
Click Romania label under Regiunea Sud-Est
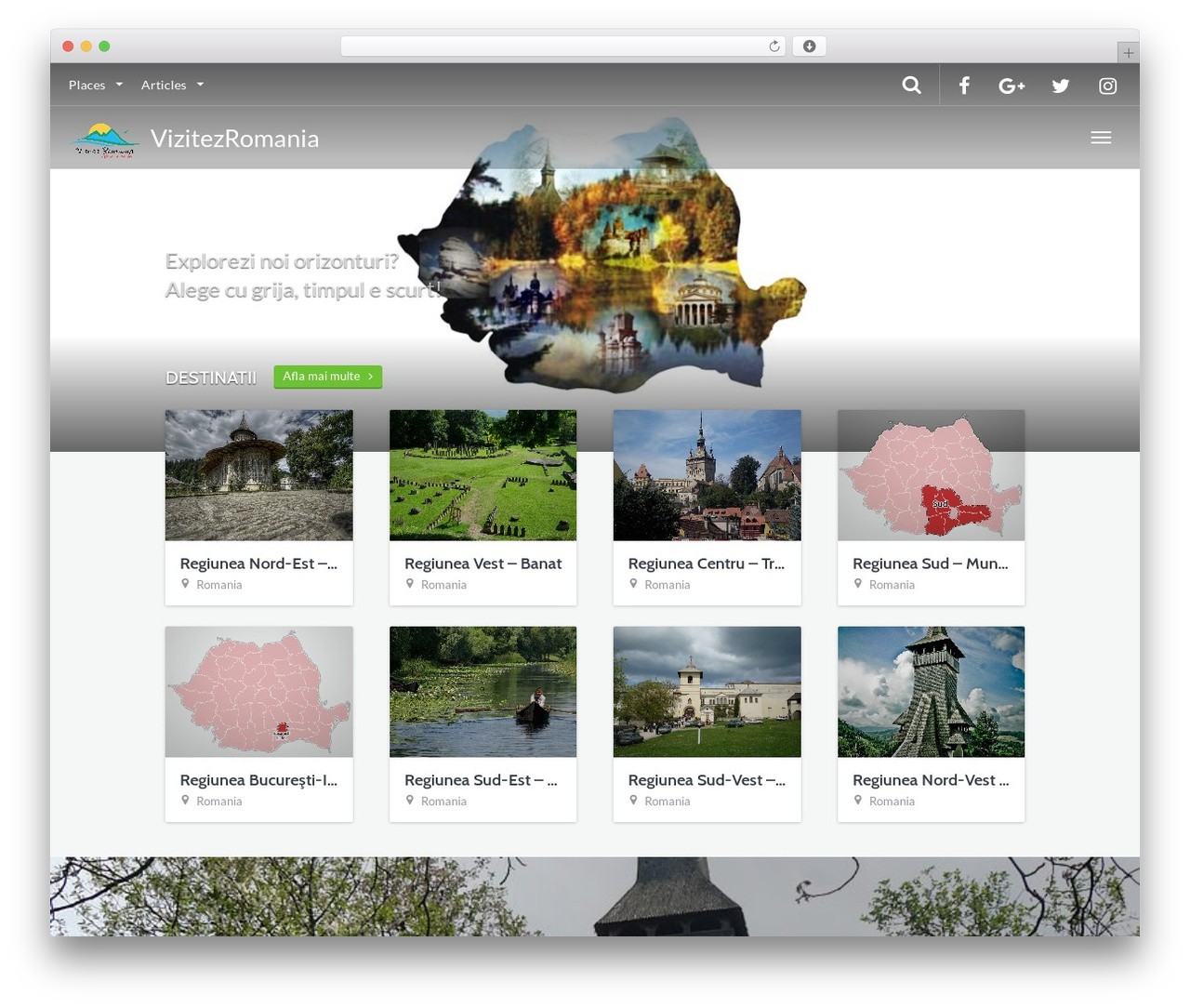[443, 801]
